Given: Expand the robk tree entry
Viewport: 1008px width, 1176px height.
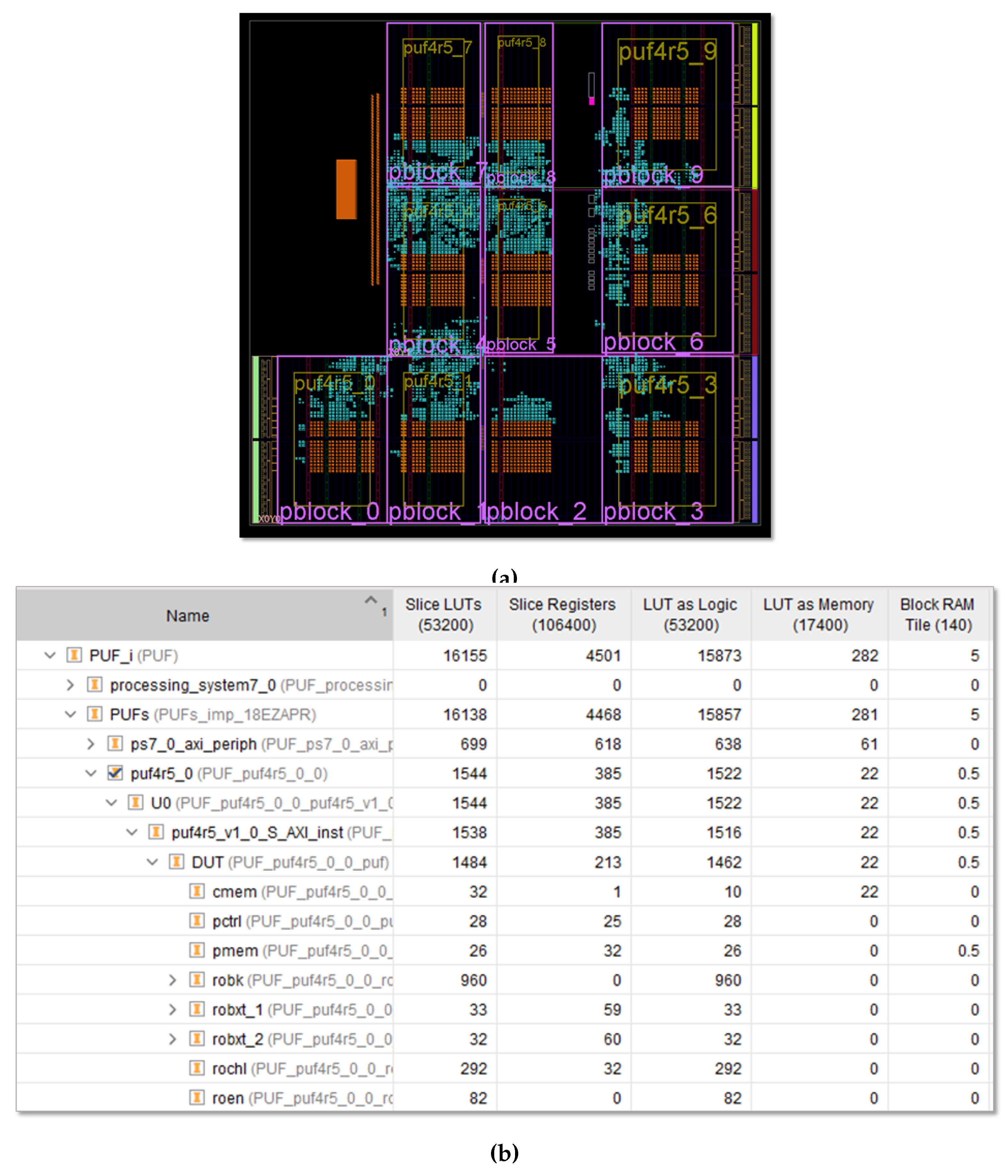Looking at the screenshot, I should coord(172,980).
